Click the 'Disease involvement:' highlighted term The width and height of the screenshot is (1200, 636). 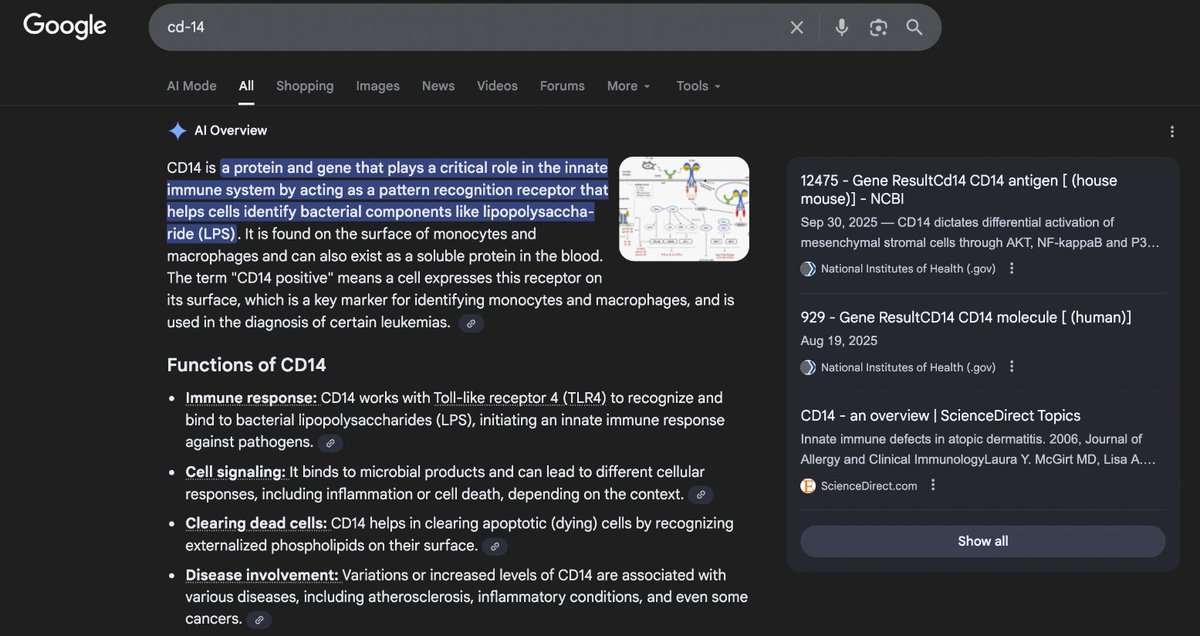tap(262, 575)
